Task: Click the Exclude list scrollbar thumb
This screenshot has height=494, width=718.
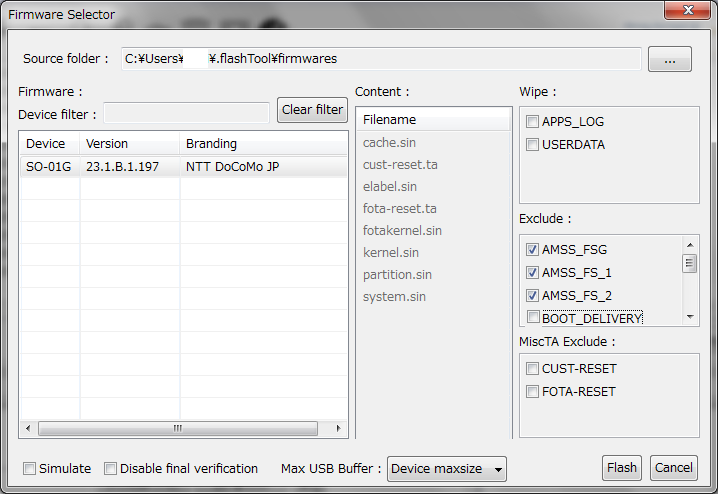Action: point(690,263)
